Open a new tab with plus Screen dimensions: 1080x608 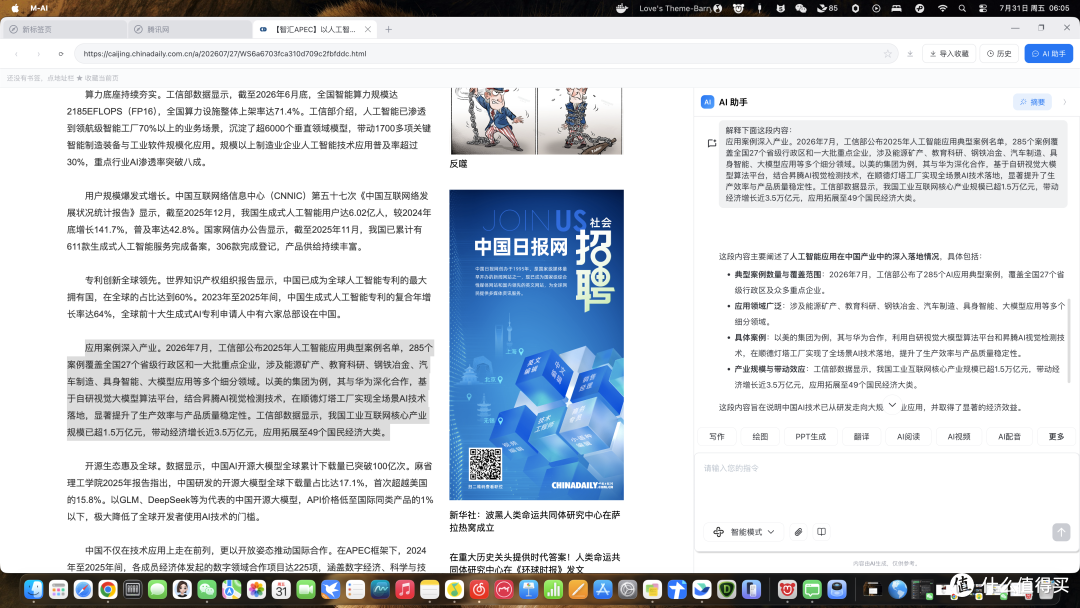(388, 30)
